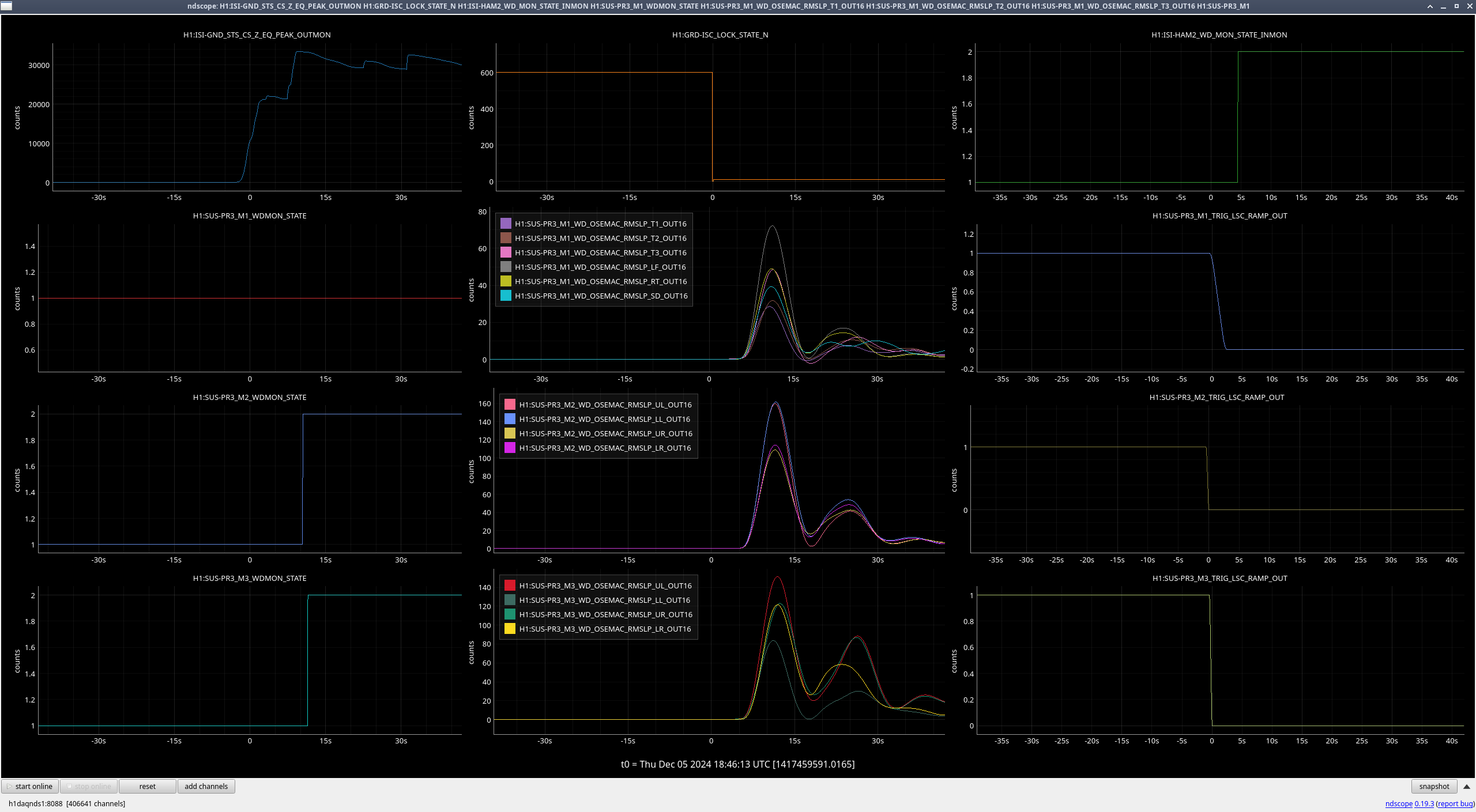1476x812 pixels.
Task: Click the start online button
Action: 30,786
